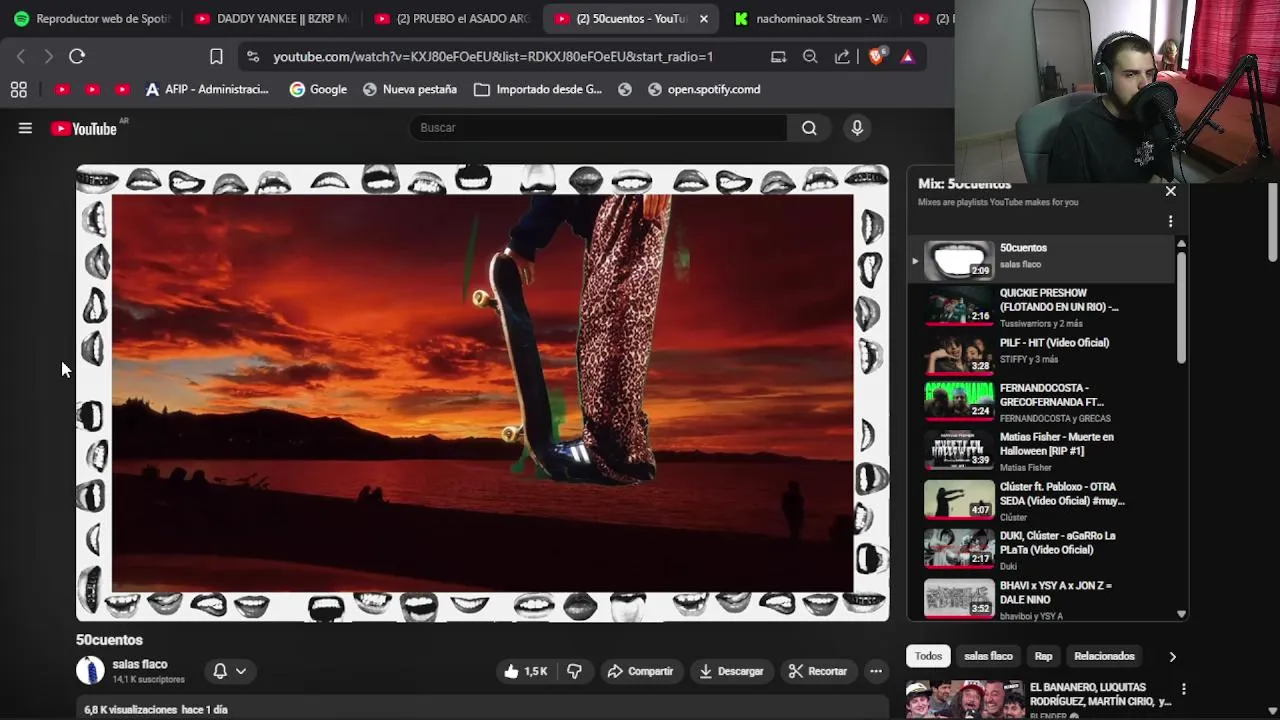Open the zoom control in the address bar
The width and height of the screenshot is (1280, 720).
click(x=810, y=57)
